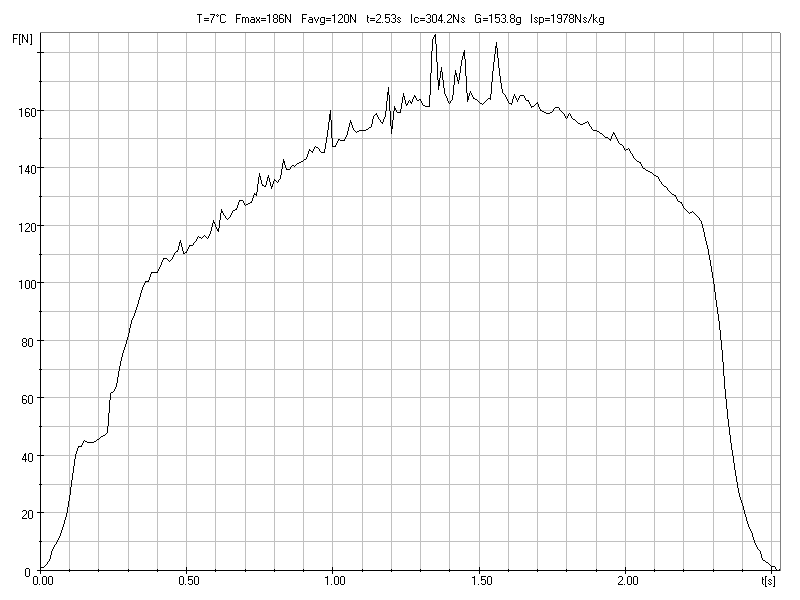This screenshot has width=800, height=600.
Task: Click the t=2.53s burn time label
Action: pyautogui.click(x=385, y=18)
